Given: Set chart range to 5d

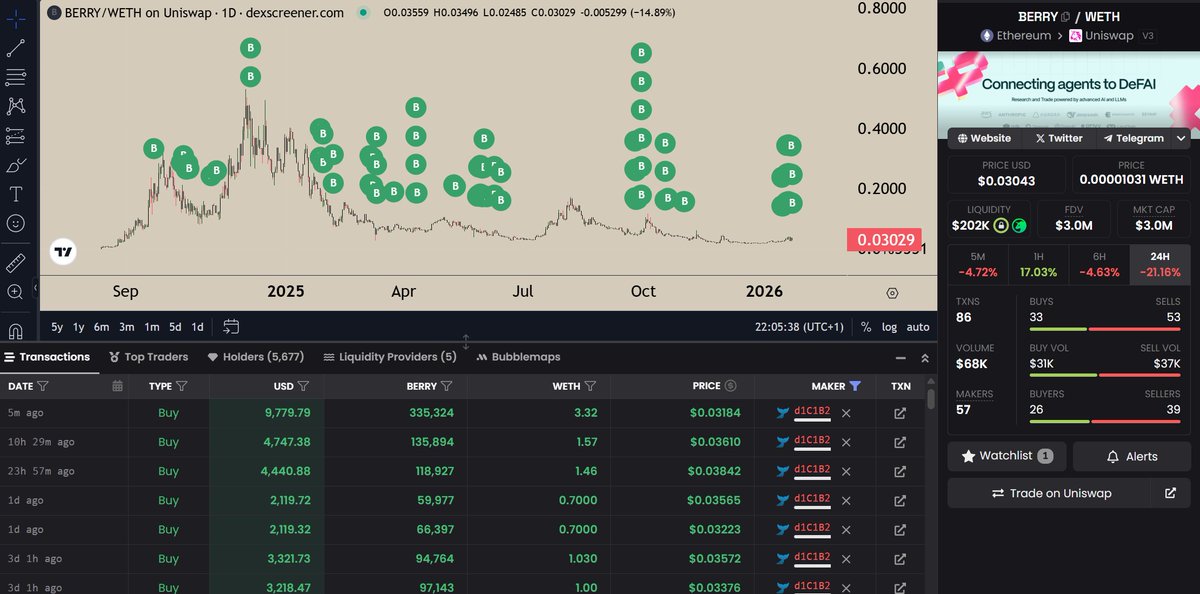Looking at the screenshot, I should click(175, 327).
